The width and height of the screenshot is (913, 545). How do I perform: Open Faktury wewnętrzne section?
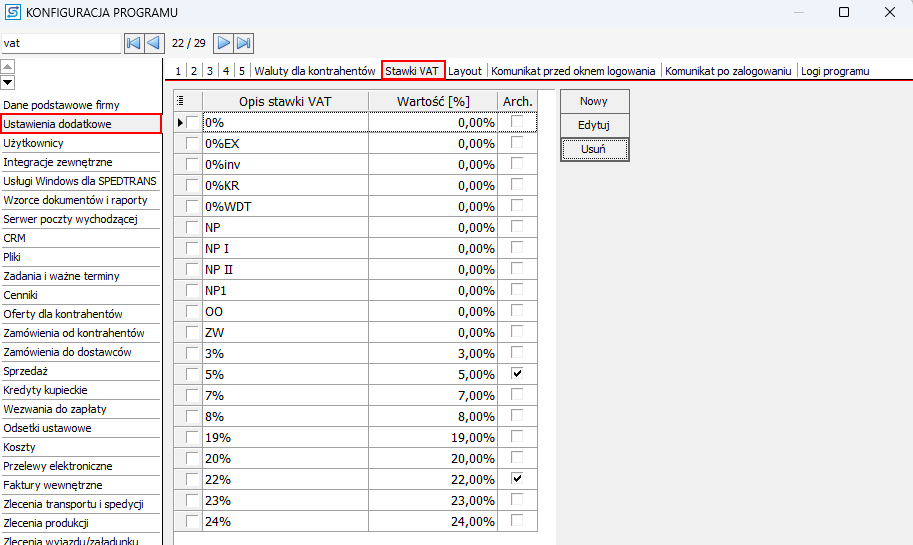pos(80,485)
